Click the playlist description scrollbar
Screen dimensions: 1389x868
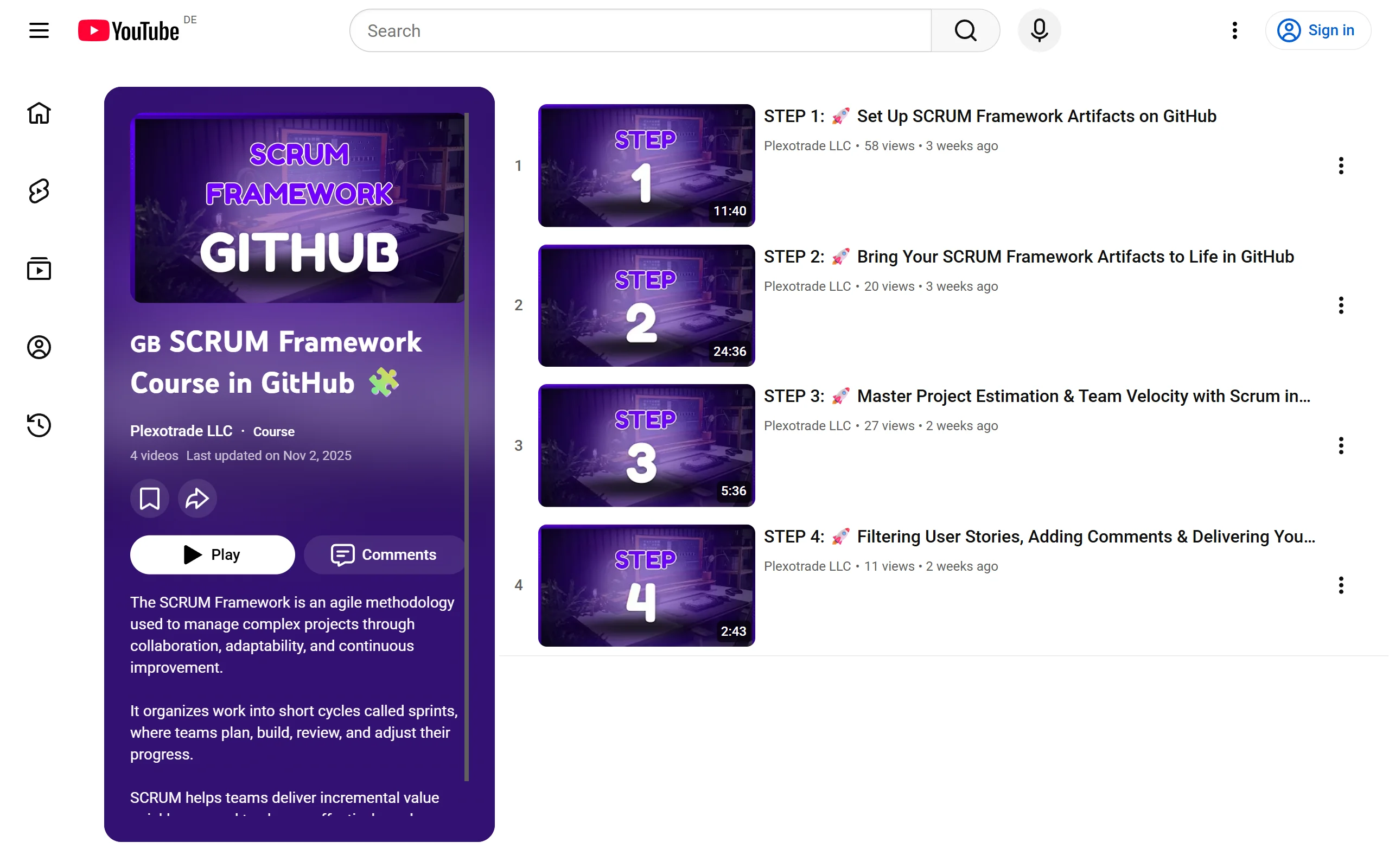(x=467, y=446)
